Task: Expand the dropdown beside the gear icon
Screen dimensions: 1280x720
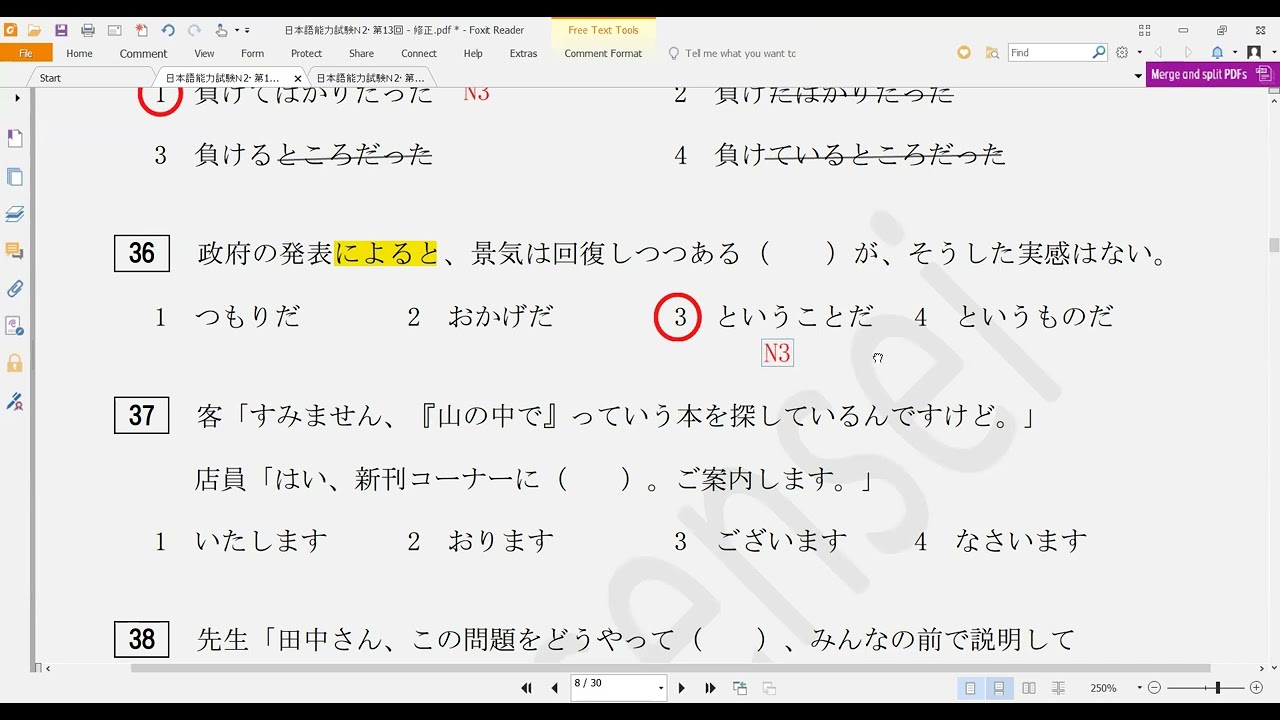Action: [1139, 53]
